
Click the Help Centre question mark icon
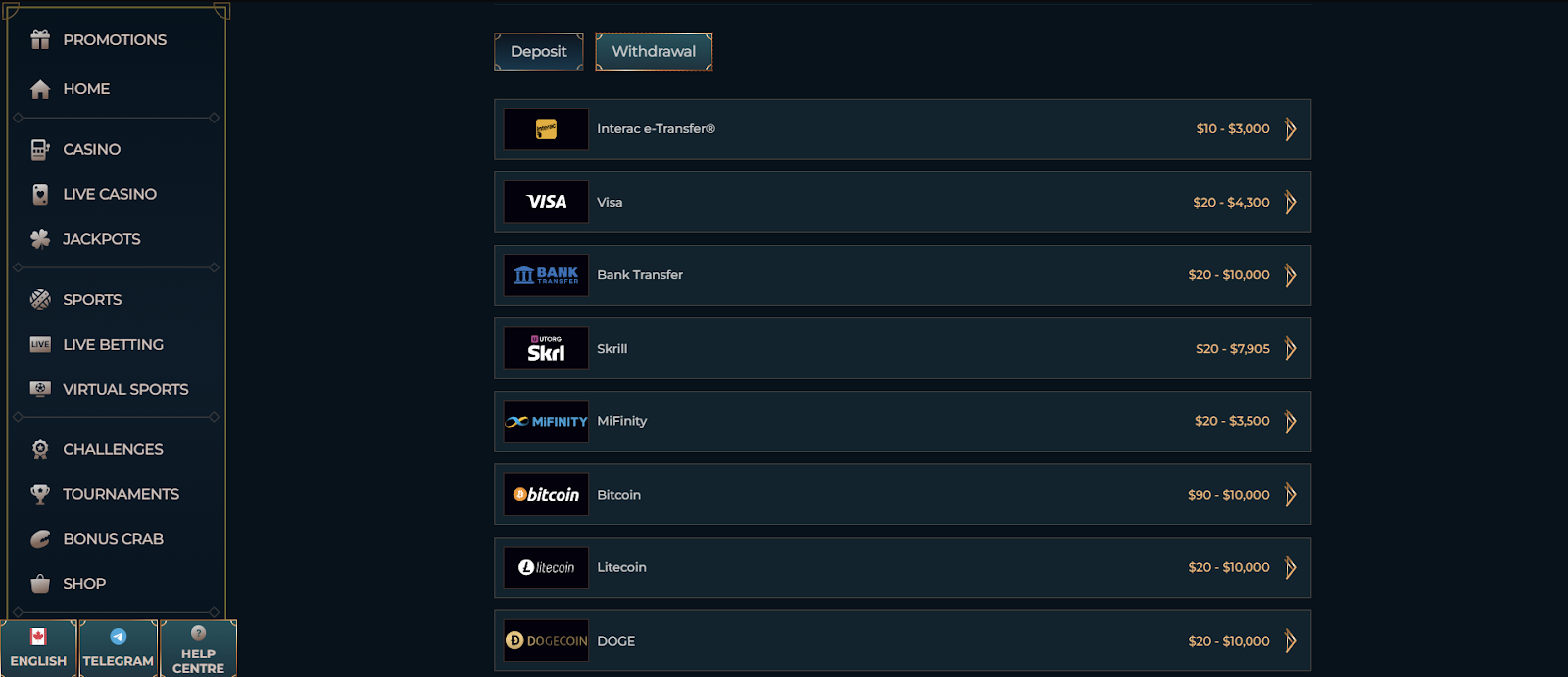click(198, 633)
